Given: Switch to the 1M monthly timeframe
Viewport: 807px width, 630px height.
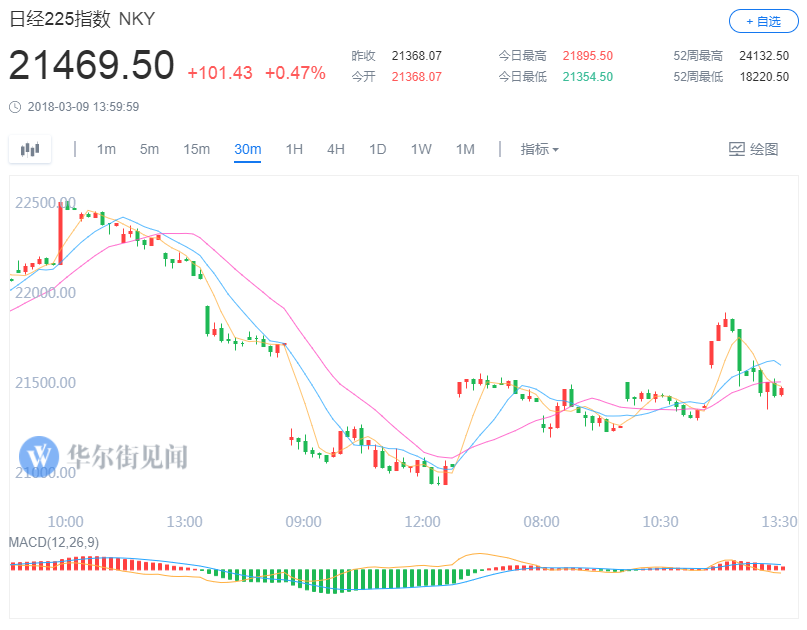Looking at the screenshot, I should tap(465, 149).
